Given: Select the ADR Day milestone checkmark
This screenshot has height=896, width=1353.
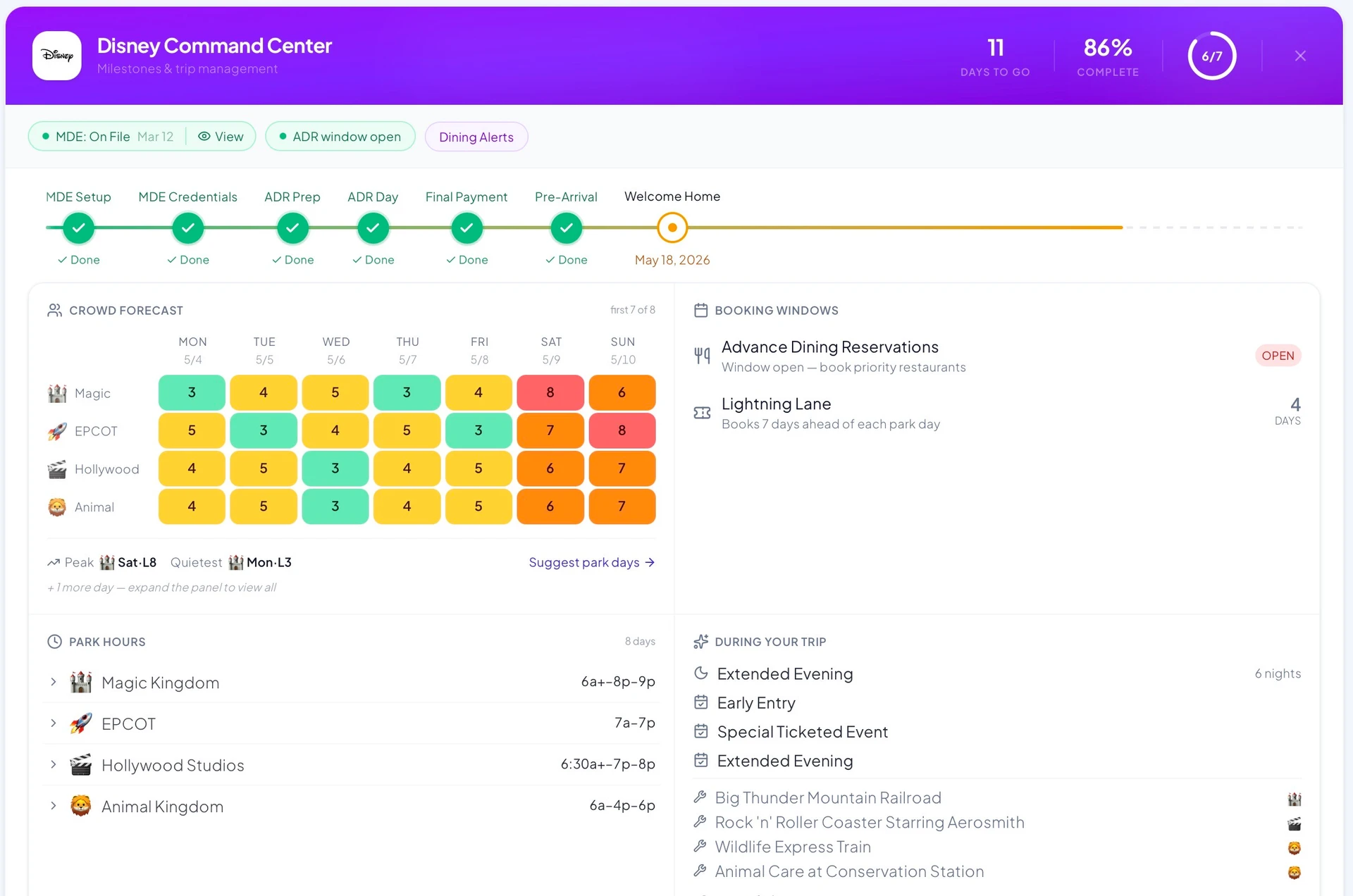Looking at the screenshot, I should tap(373, 228).
